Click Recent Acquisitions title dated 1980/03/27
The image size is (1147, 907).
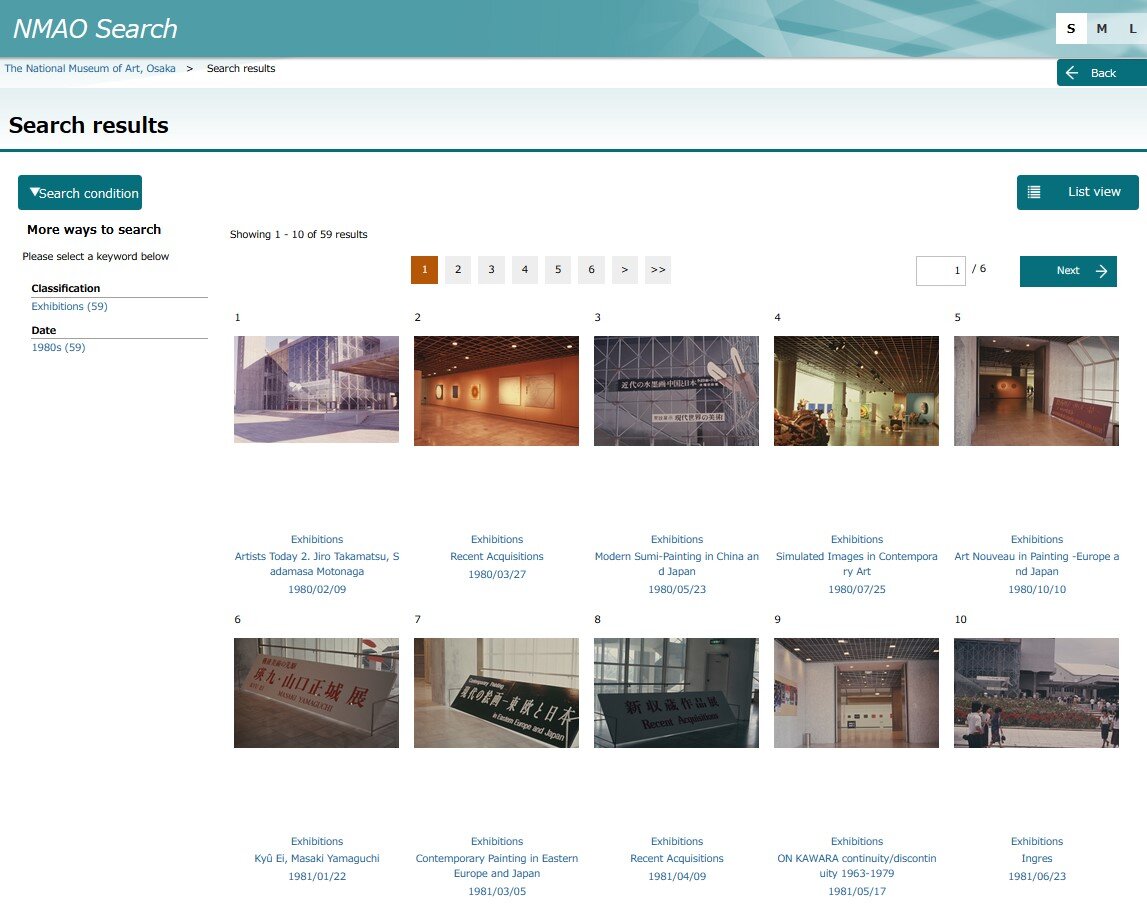(x=497, y=556)
